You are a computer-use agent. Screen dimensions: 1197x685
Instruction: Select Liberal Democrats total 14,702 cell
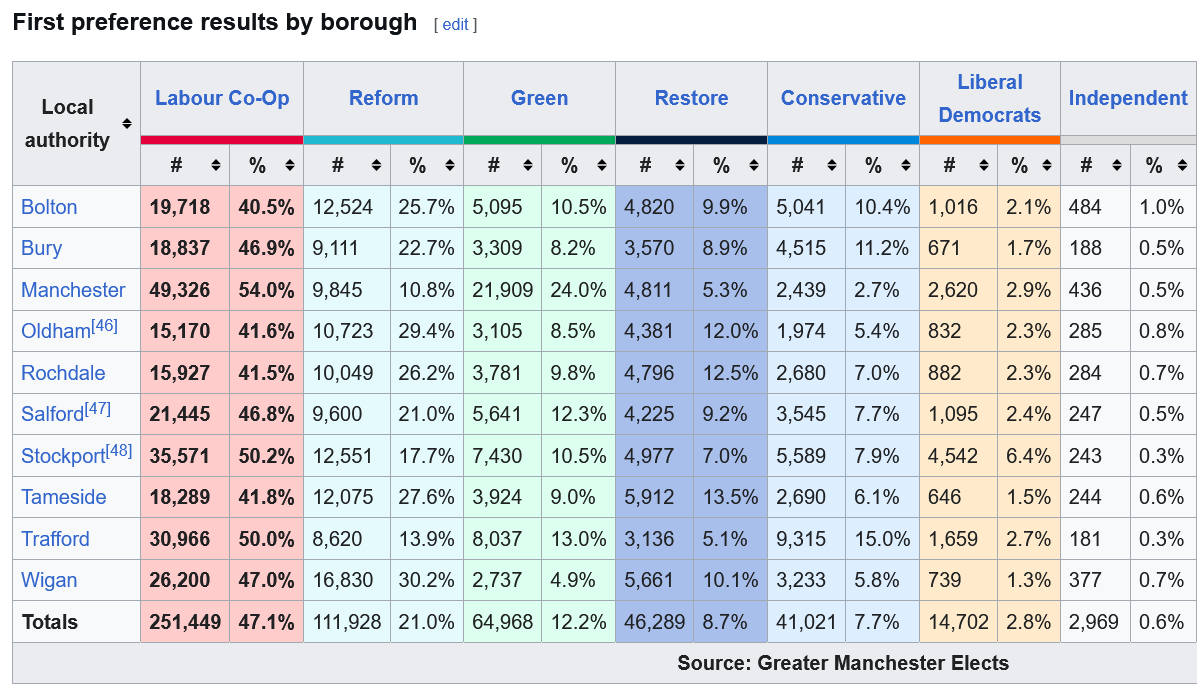point(958,622)
